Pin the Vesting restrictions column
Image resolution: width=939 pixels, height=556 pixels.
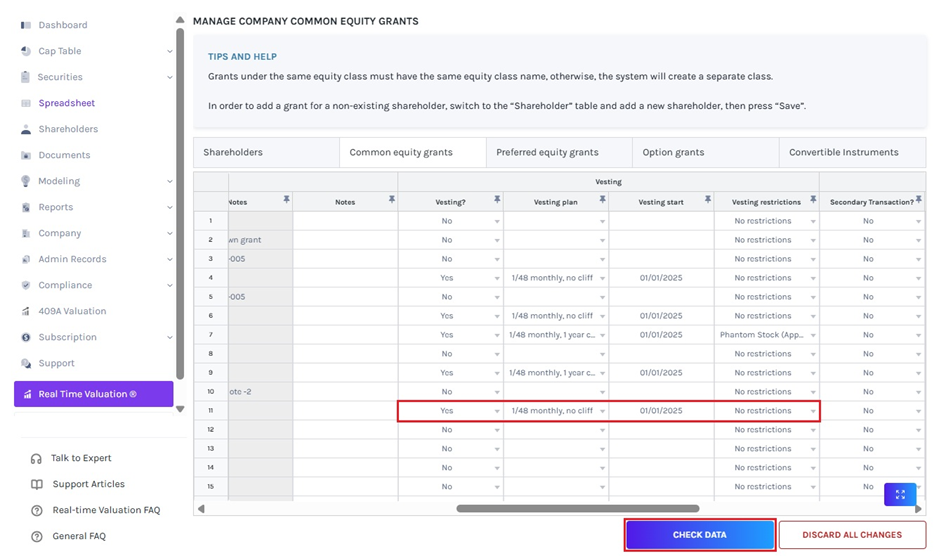[x=813, y=201]
